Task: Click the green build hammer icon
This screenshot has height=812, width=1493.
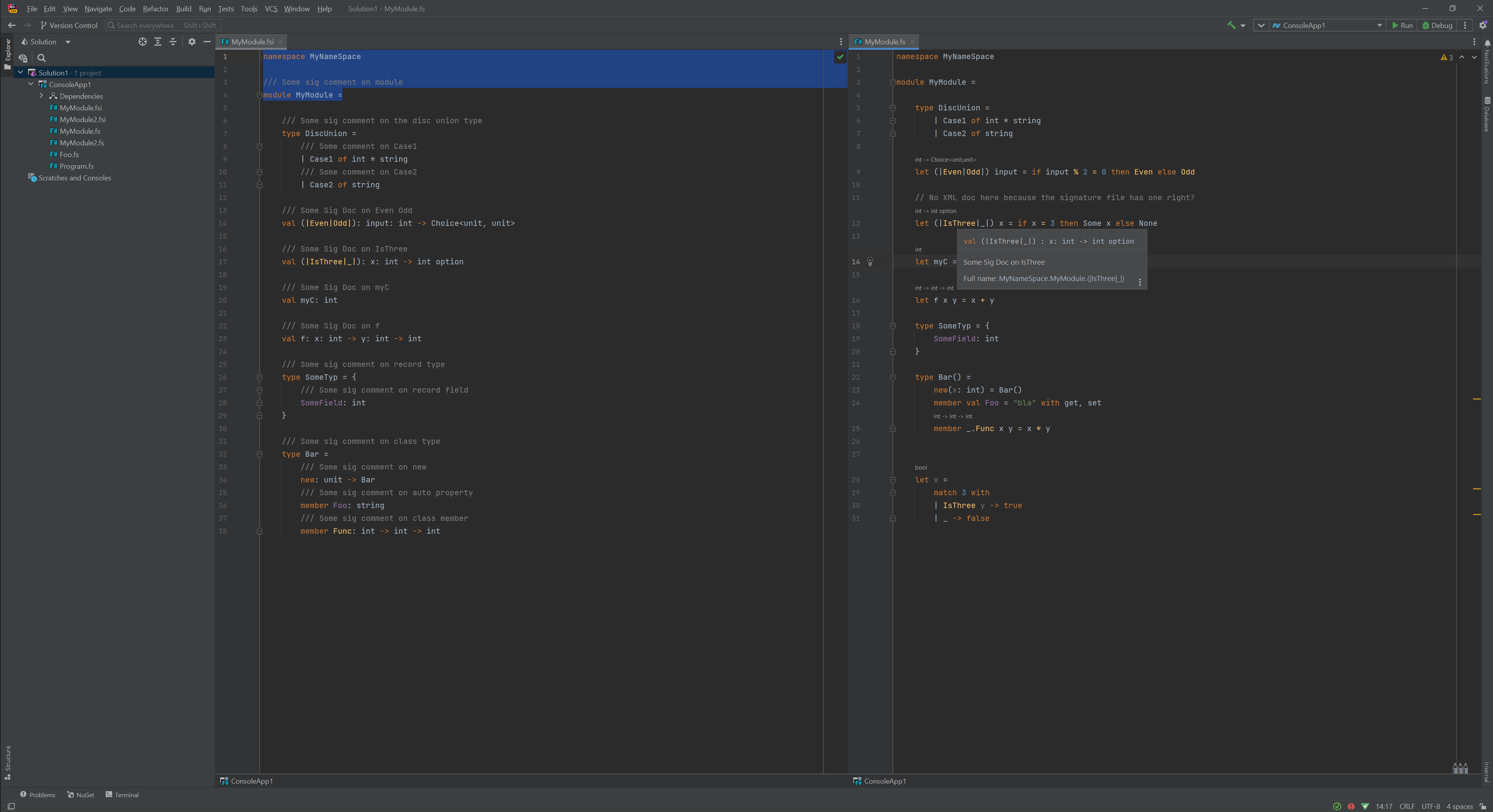Action: click(x=1231, y=25)
